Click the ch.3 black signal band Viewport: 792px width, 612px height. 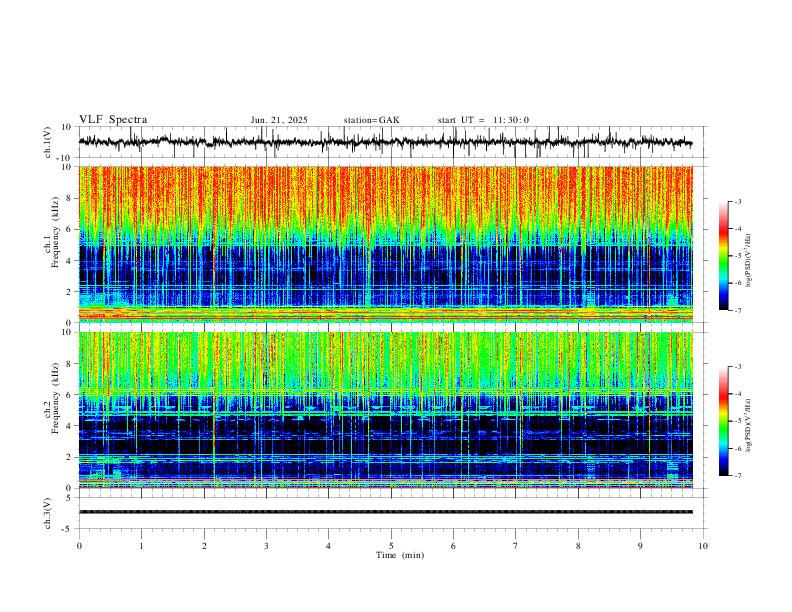[385, 512]
